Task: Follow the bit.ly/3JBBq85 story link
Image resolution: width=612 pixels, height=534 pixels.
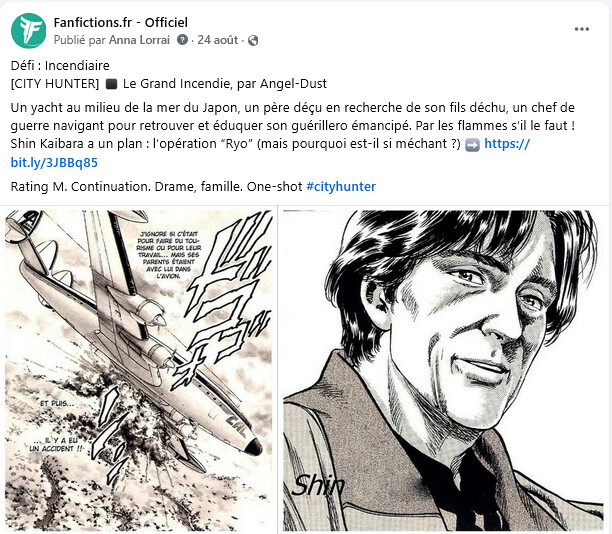Action: [x=54, y=162]
